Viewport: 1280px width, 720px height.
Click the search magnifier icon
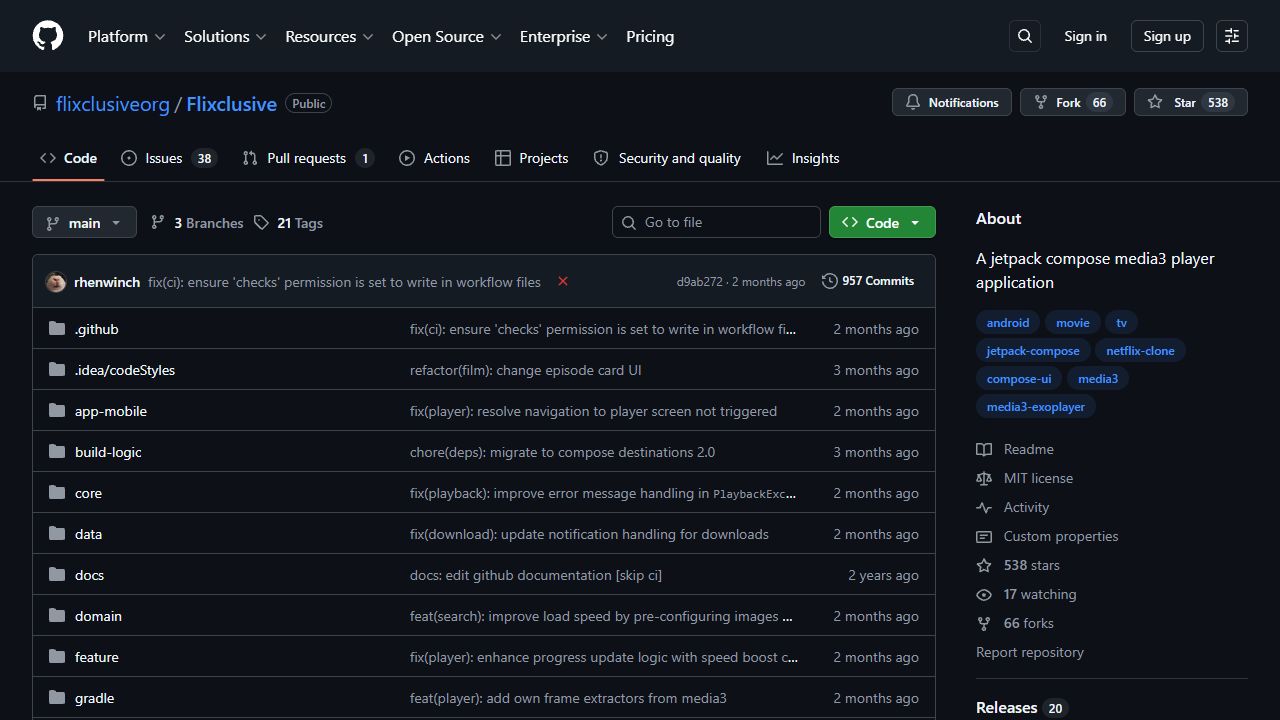[1025, 36]
